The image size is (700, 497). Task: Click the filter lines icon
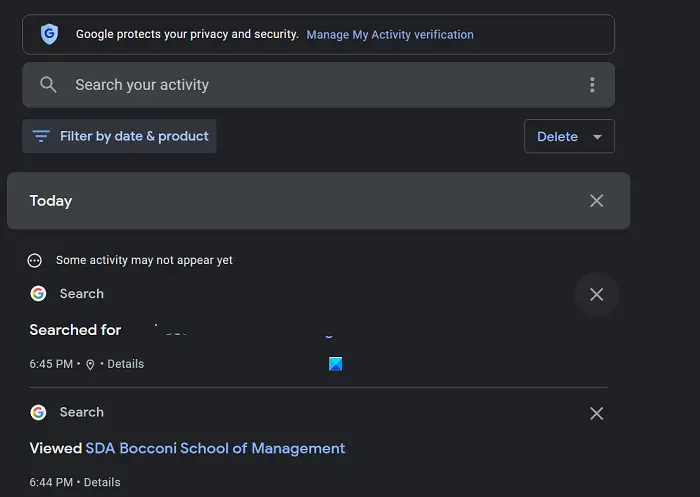point(41,136)
